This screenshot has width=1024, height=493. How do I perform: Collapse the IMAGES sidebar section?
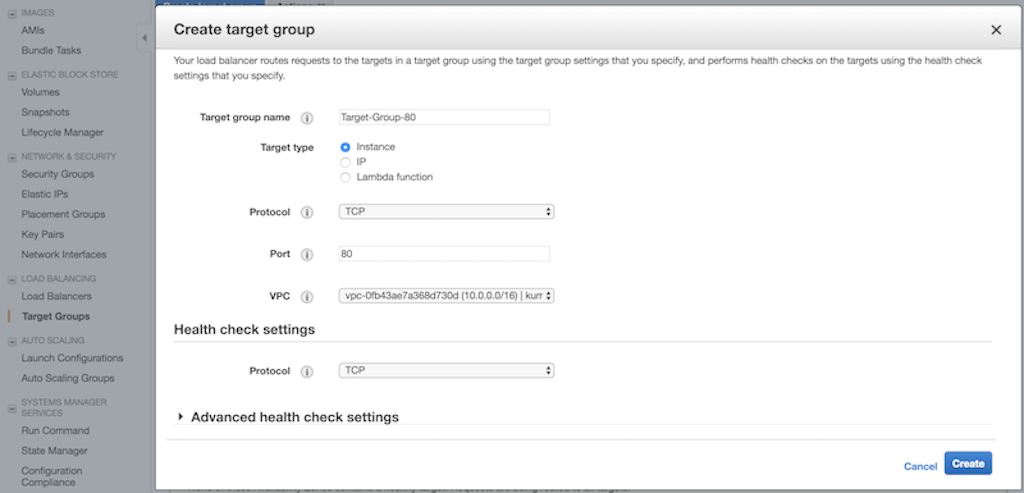[12, 13]
